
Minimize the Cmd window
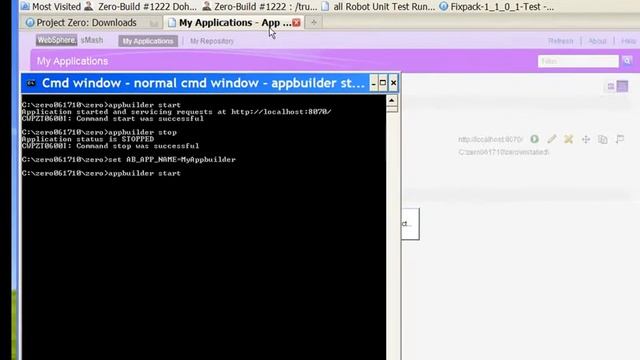point(373,83)
